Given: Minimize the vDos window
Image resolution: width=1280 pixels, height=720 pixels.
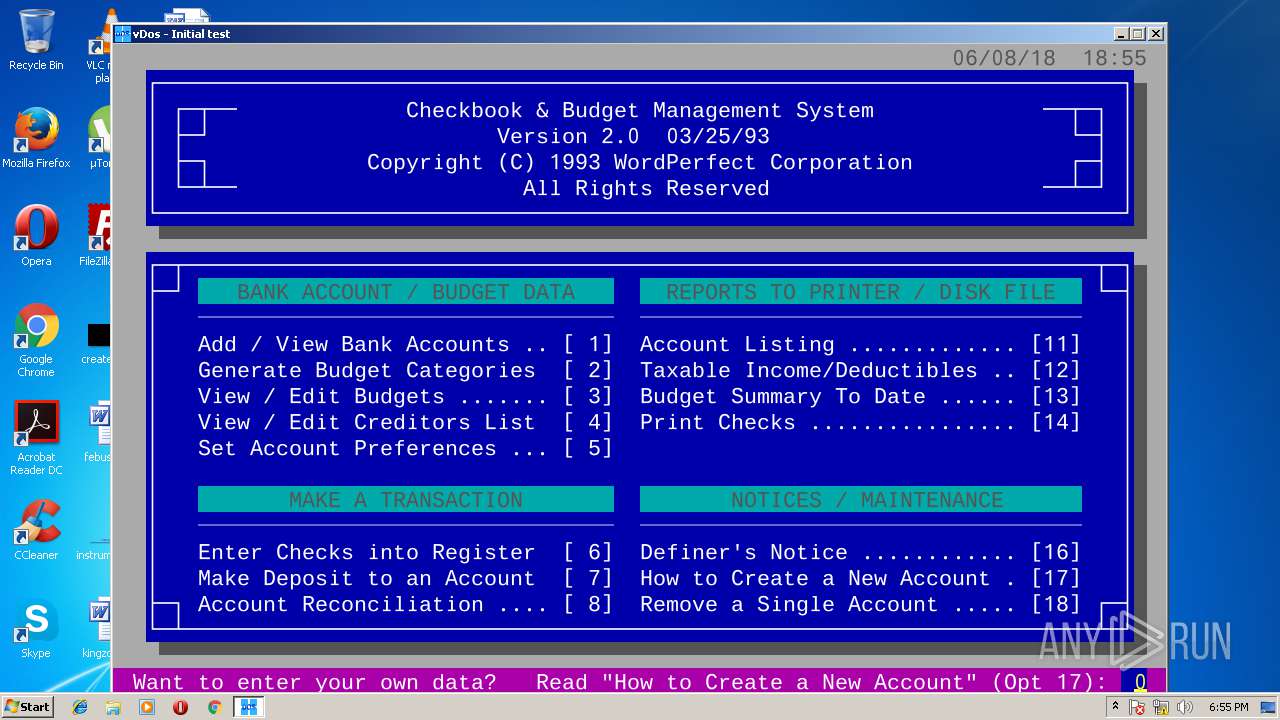Looking at the screenshot, I should tap(1120, 34).
